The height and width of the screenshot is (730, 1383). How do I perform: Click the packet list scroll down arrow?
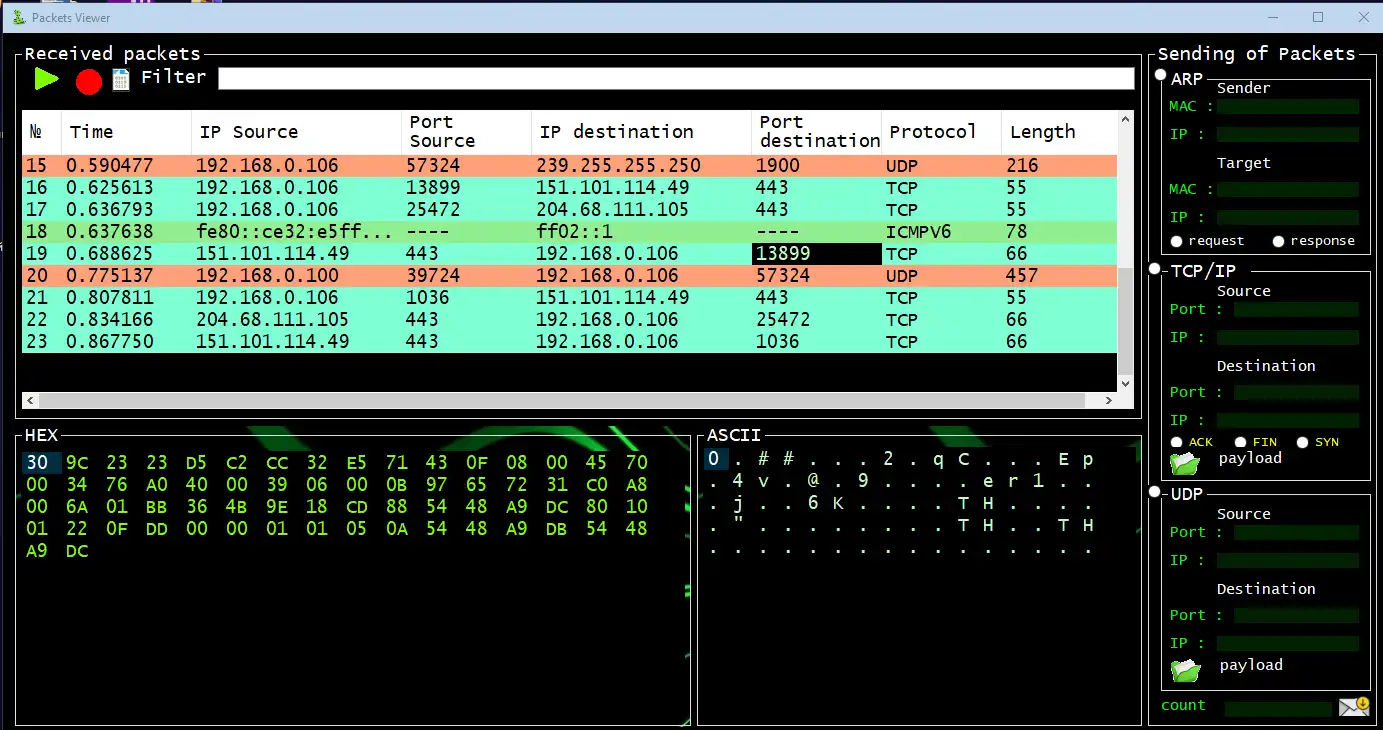coord(1125,383)
